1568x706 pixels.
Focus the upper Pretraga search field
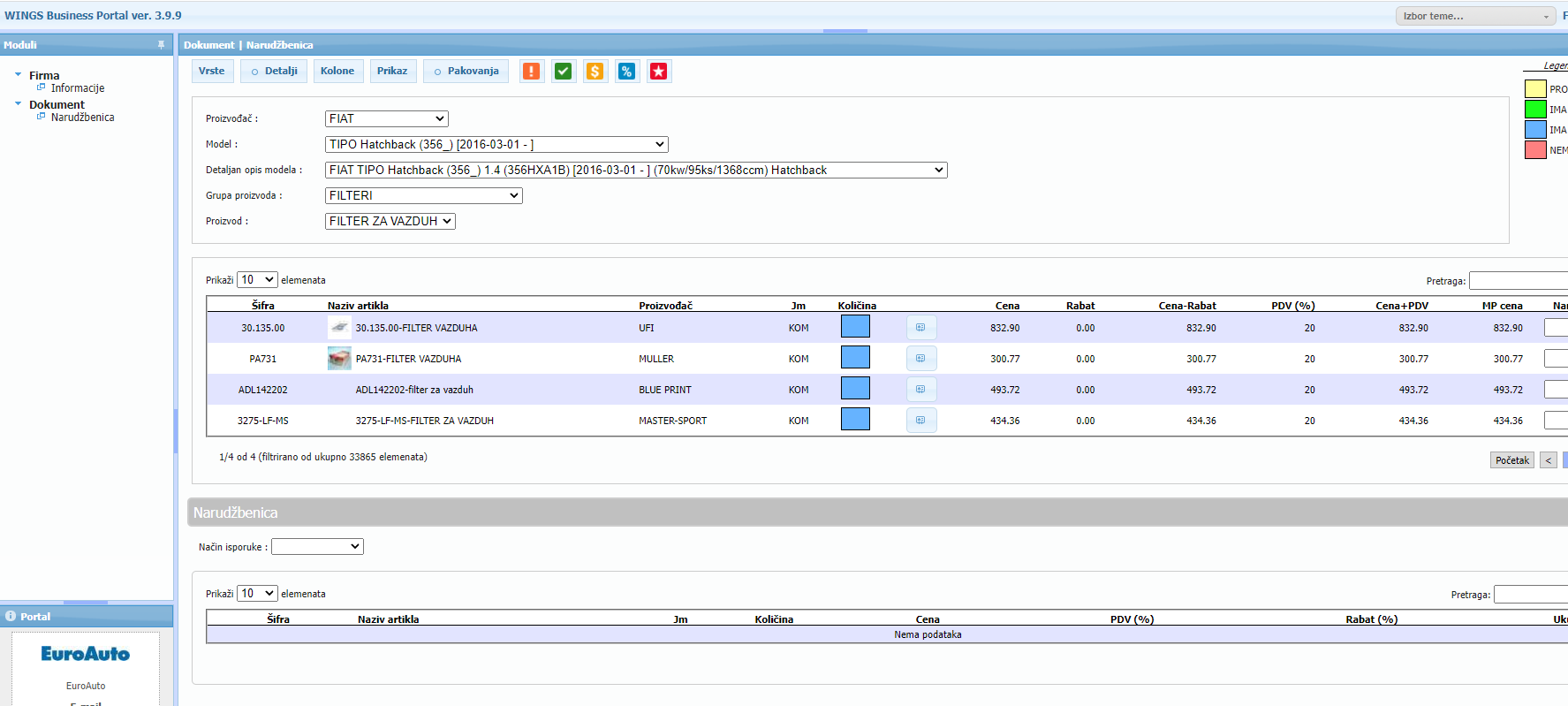click(1519, 281)
